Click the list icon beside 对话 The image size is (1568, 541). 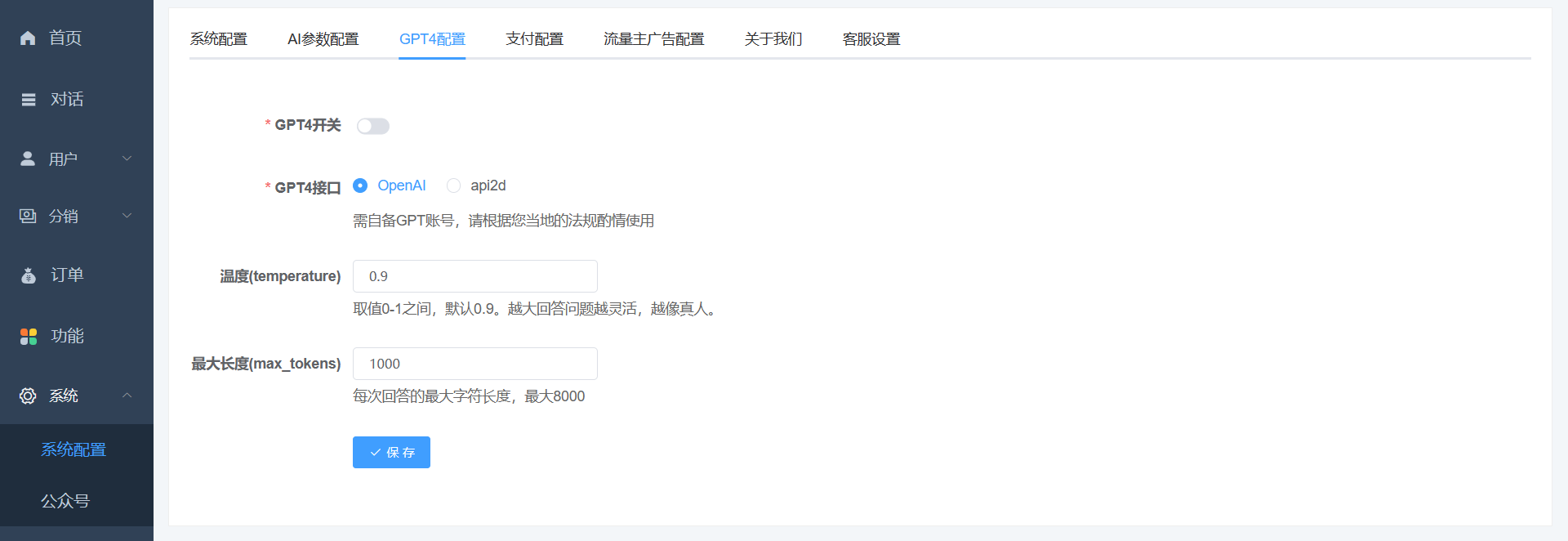(29, 100)
